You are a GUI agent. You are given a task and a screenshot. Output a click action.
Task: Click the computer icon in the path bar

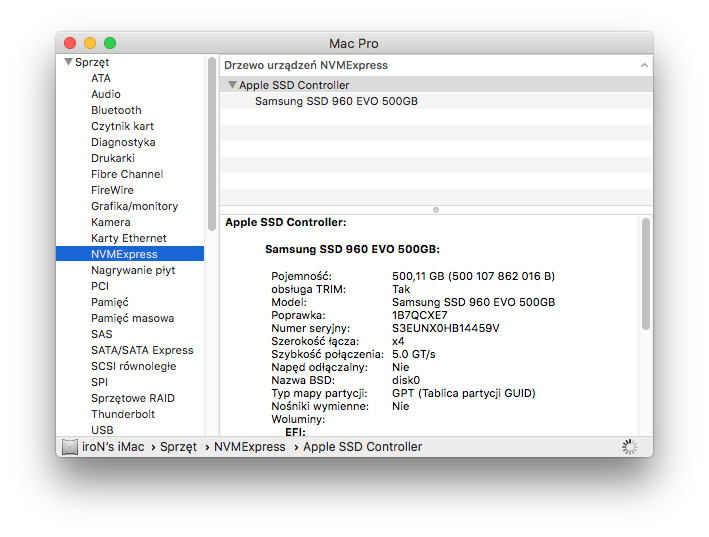(x=70, y=447)
